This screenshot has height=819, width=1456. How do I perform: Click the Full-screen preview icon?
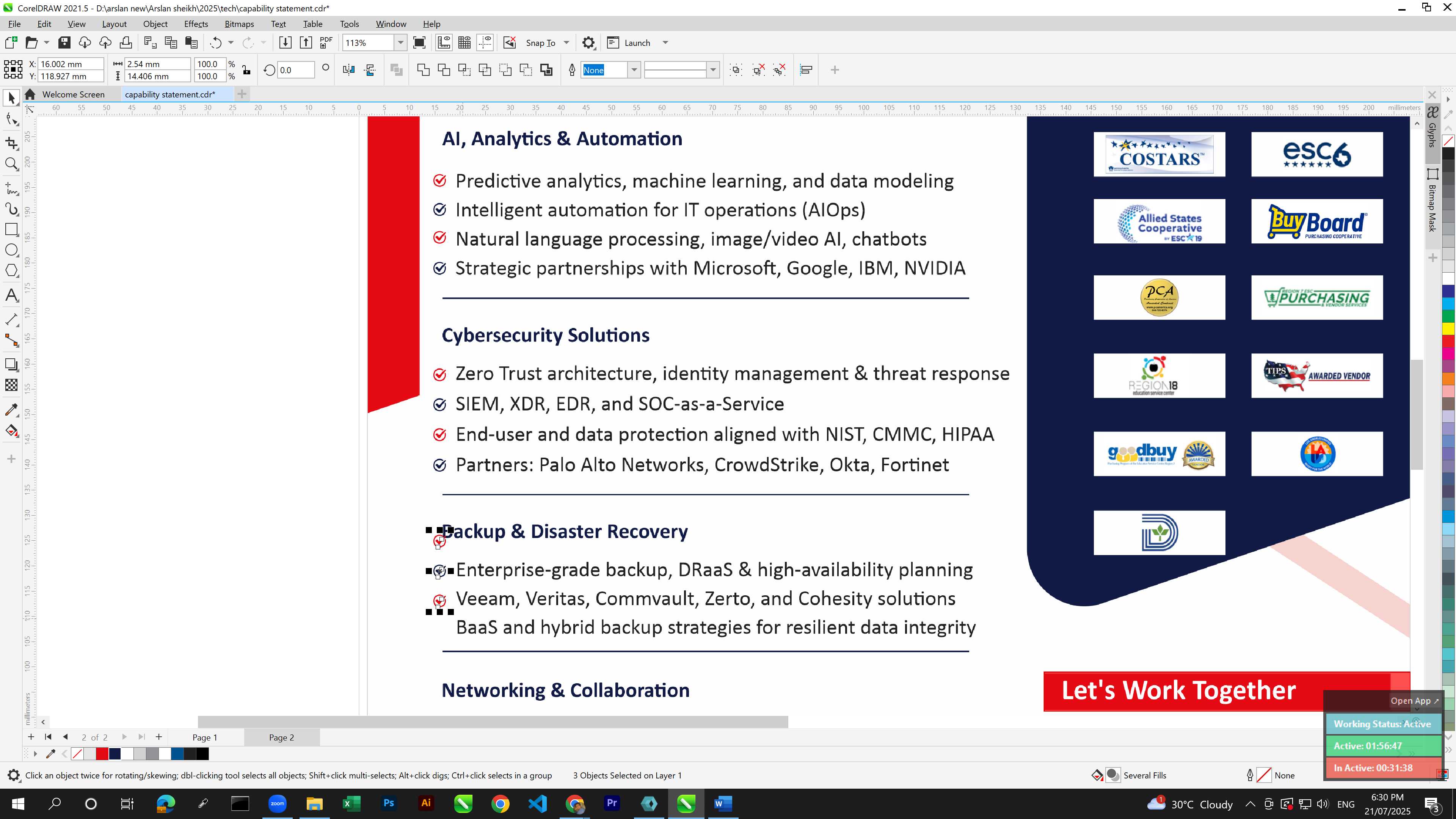pos(419,42)
